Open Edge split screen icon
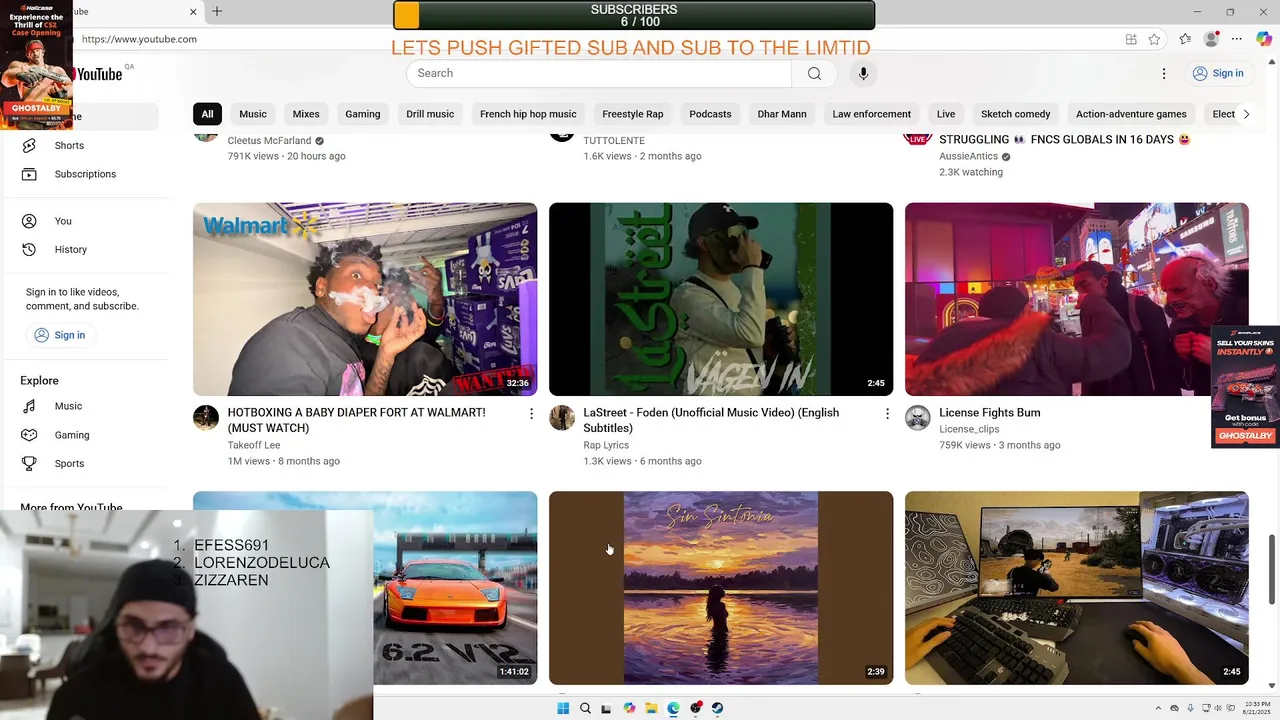Image resolution: width=1280 pixels, height=720 pixels. click(1131, 39)
